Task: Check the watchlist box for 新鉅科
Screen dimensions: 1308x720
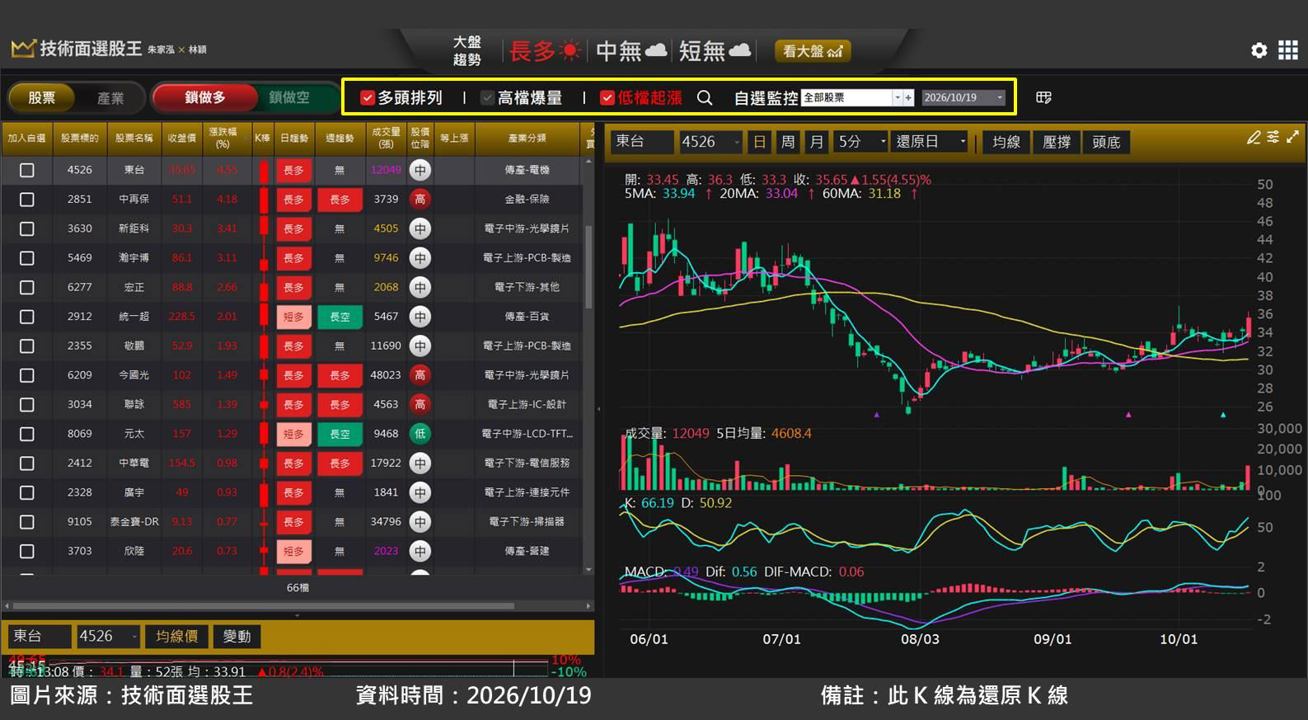Action: 27,229
